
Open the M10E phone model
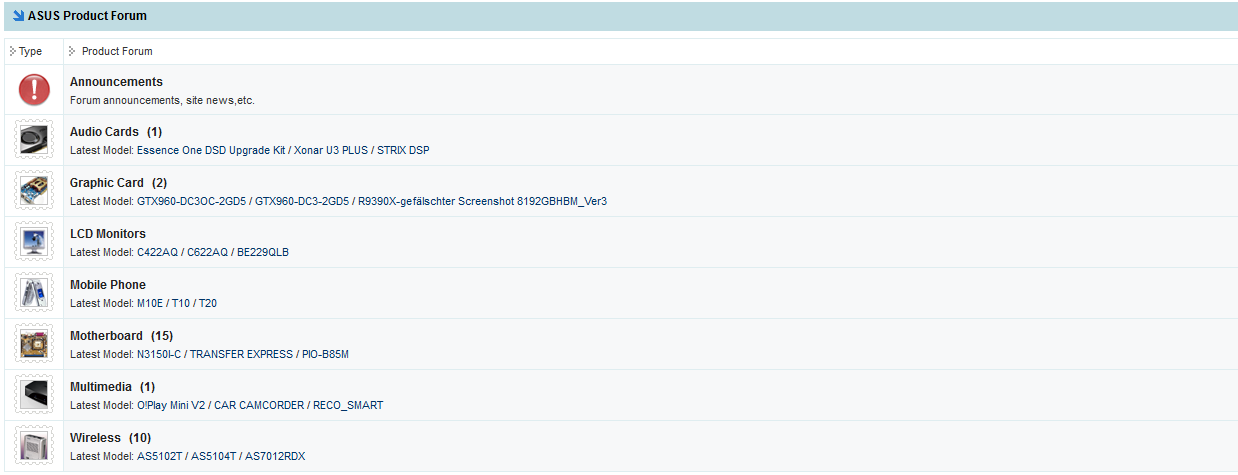151,303
